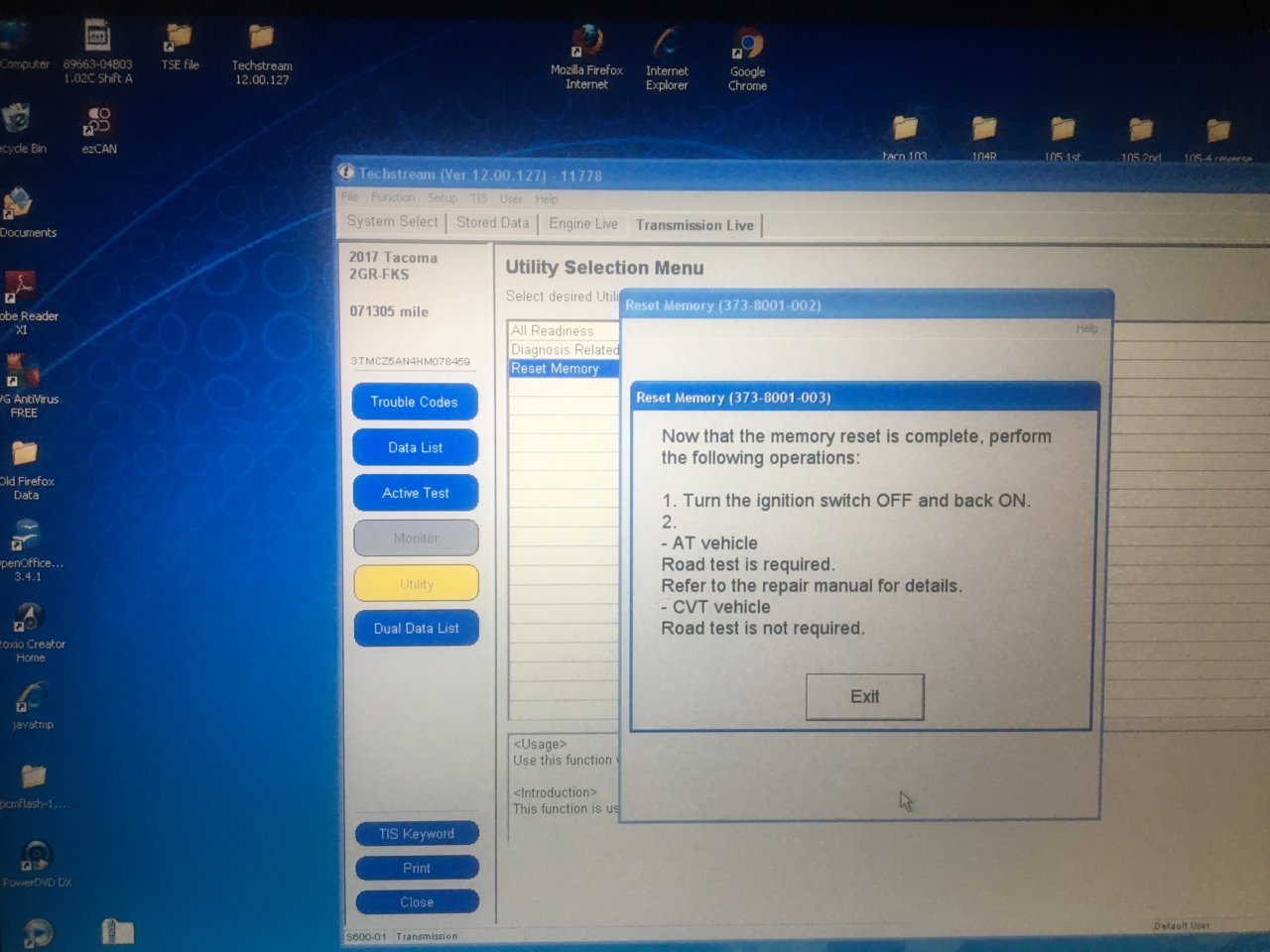Click the yellow Utility button
This screenshot has width=1270, height=952.
tap(416, 584)
